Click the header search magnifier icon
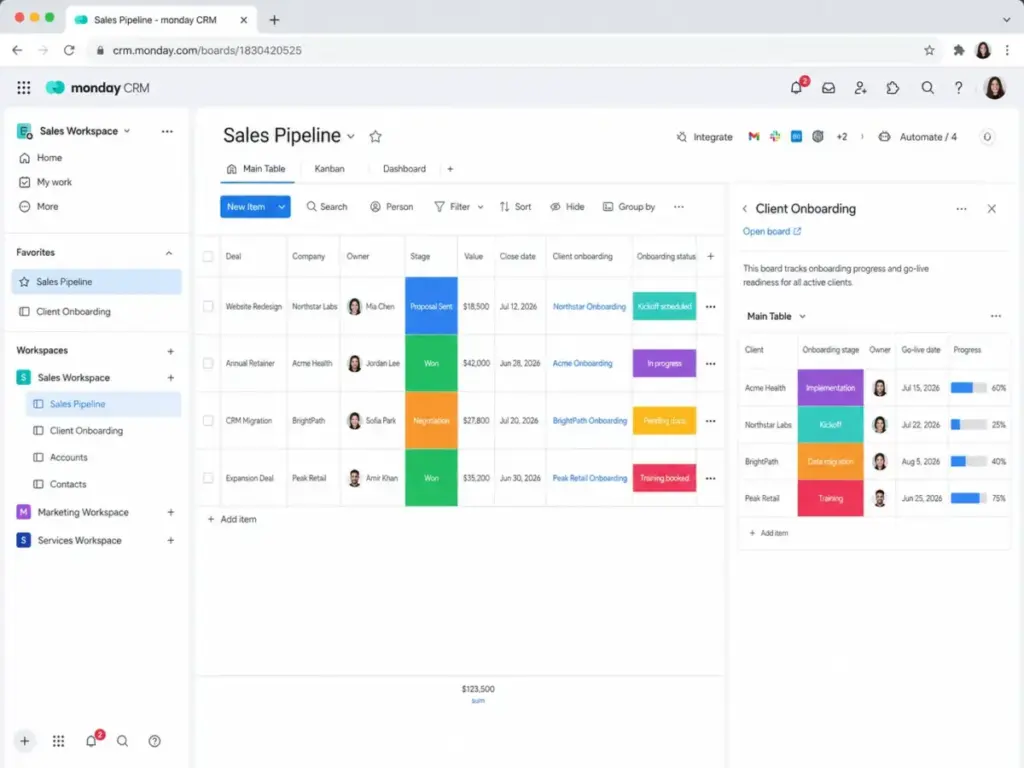 [x=927, y=88]
